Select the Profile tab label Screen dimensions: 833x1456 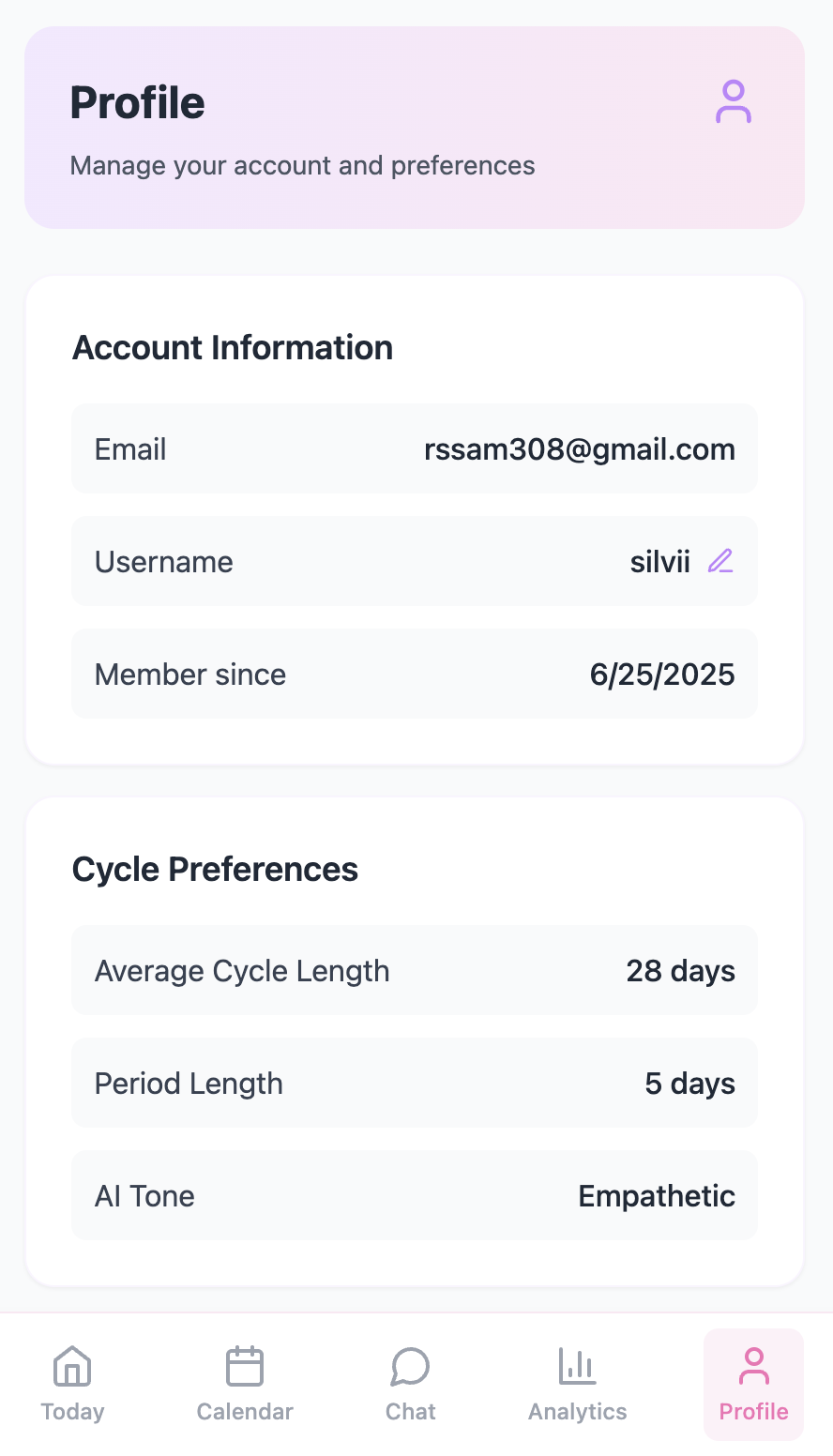pos(753,1411)
